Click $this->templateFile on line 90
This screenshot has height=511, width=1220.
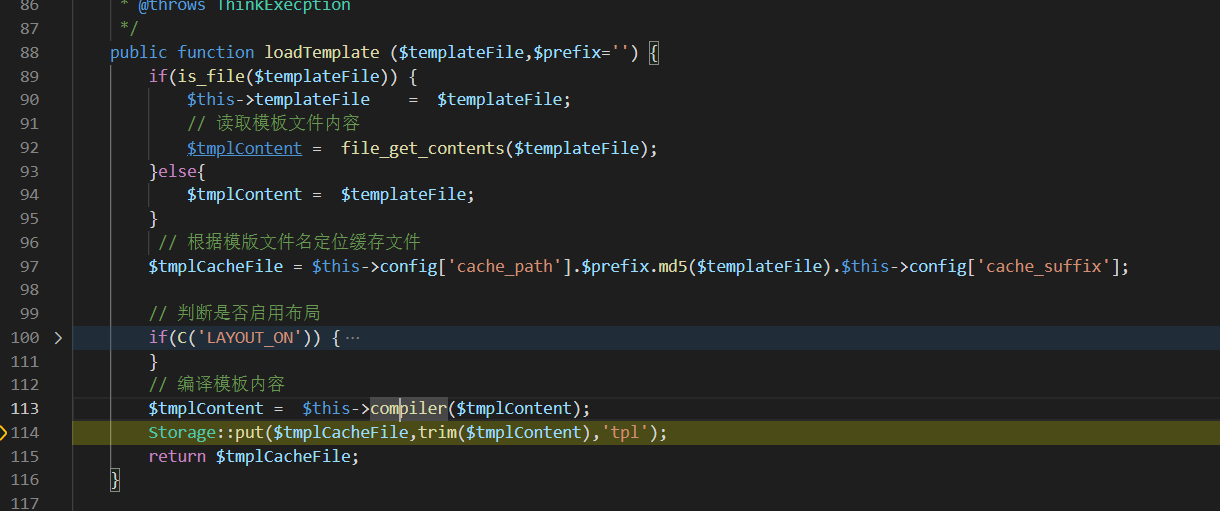pos(278,100)
